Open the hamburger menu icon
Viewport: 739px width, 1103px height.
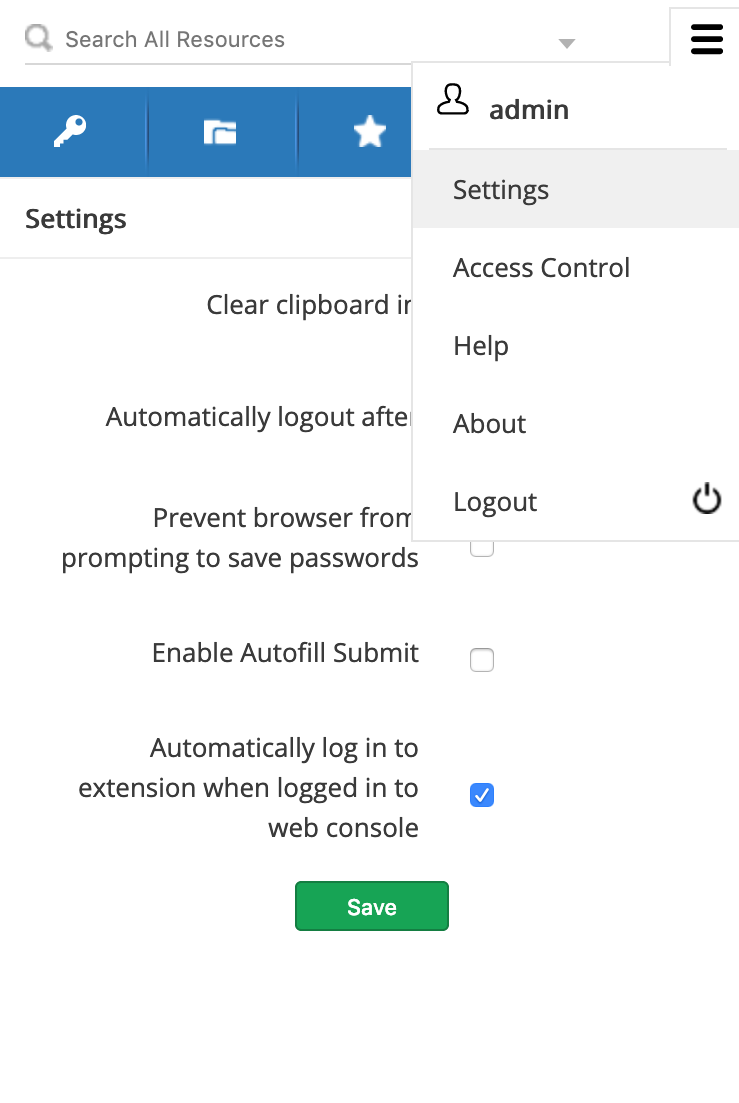click(x=706, y=39)
